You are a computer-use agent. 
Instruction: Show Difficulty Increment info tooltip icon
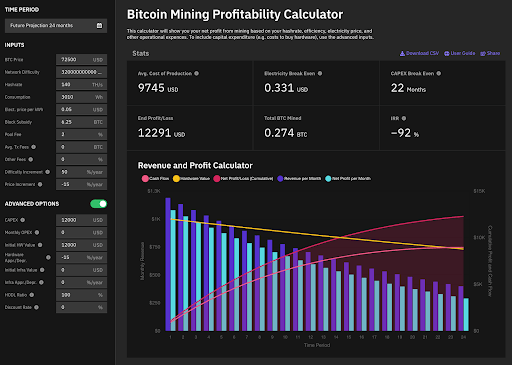tap(48, 172)
